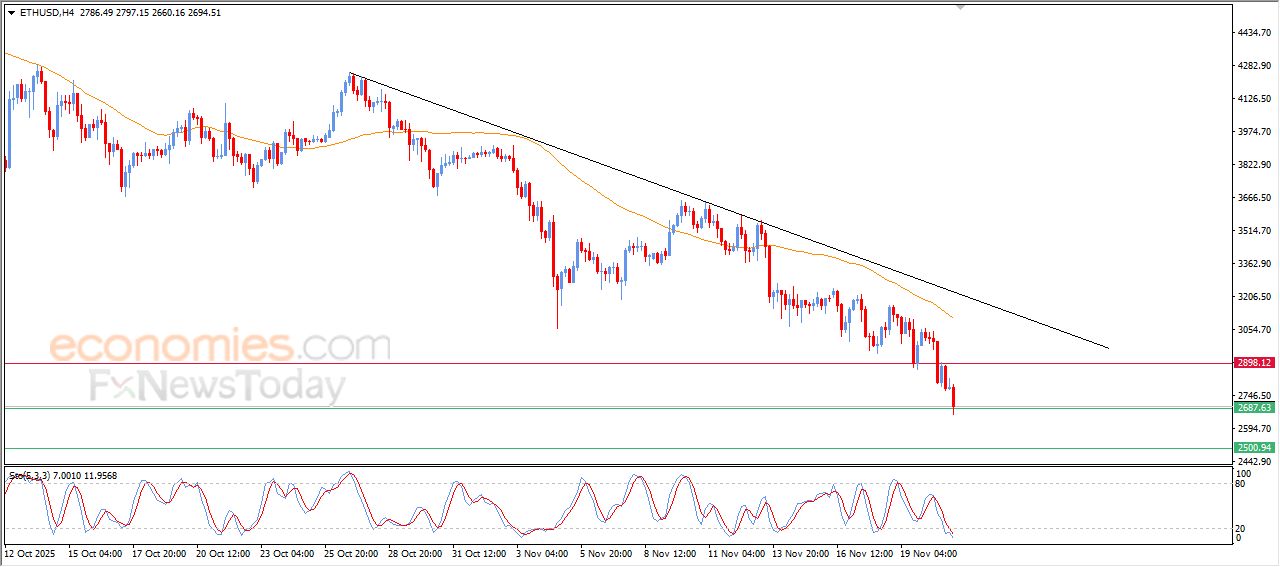1280x567 pixels.
Task: Click the 3514.70 price axis value
Action: pos(1253,231)
